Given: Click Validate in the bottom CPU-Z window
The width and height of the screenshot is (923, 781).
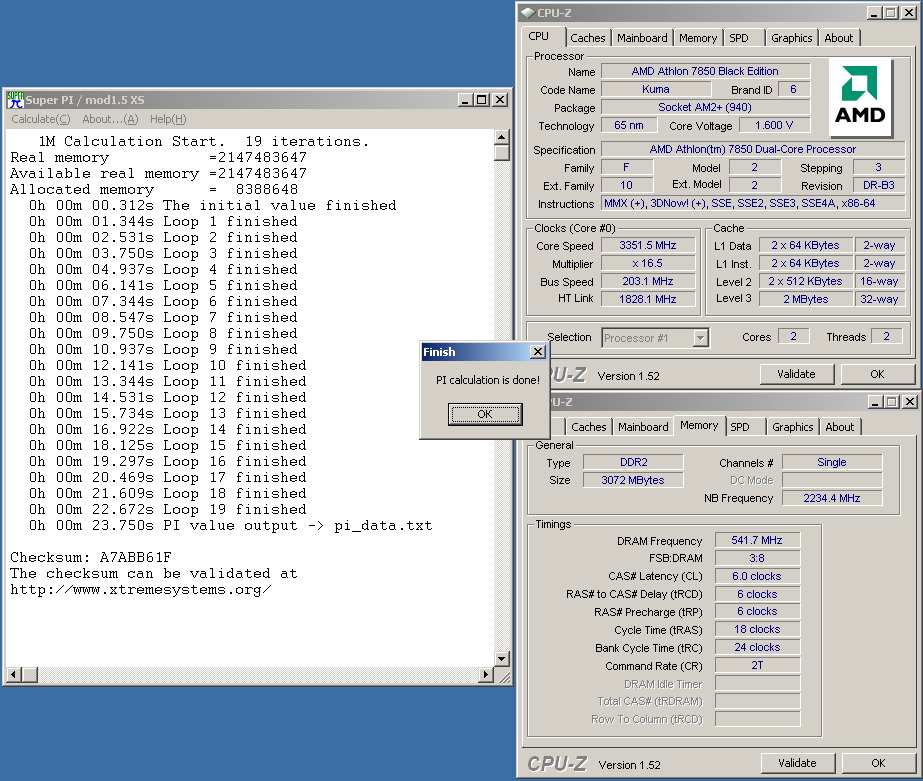Looking at the screenshot, I should tap(797, 763).
